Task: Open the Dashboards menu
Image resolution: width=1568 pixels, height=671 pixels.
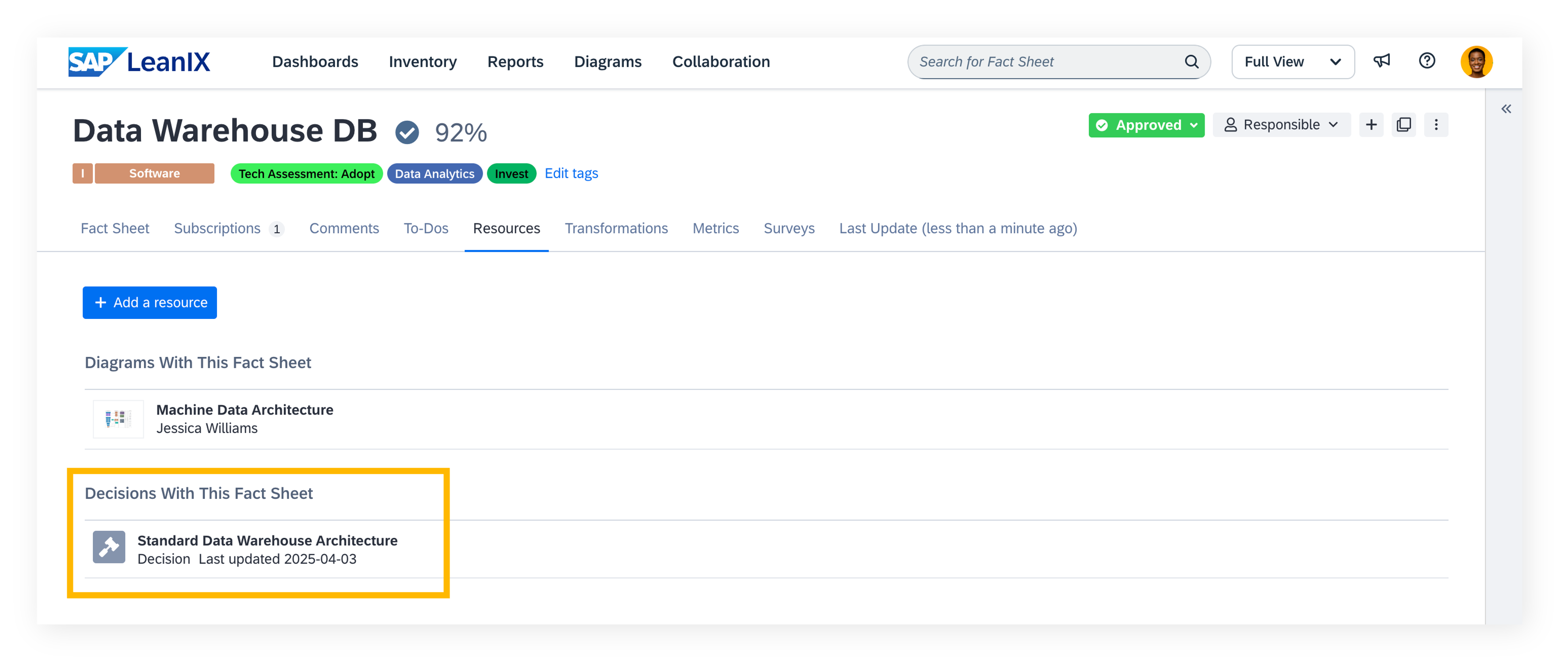Action: point(315,61)
